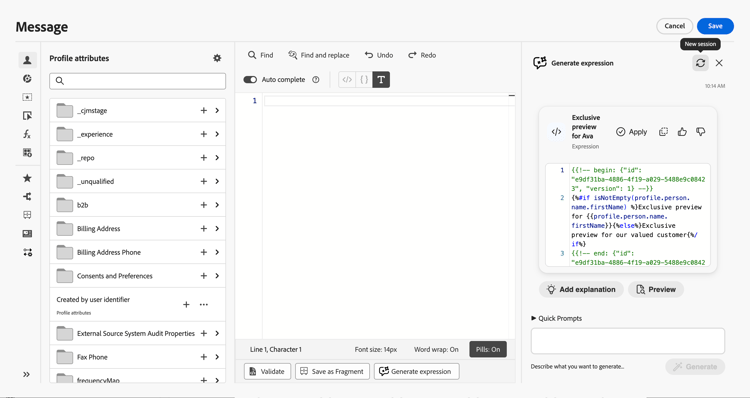Start New session with refresh icon
750x398 pixels.
[x=700, y=63]
